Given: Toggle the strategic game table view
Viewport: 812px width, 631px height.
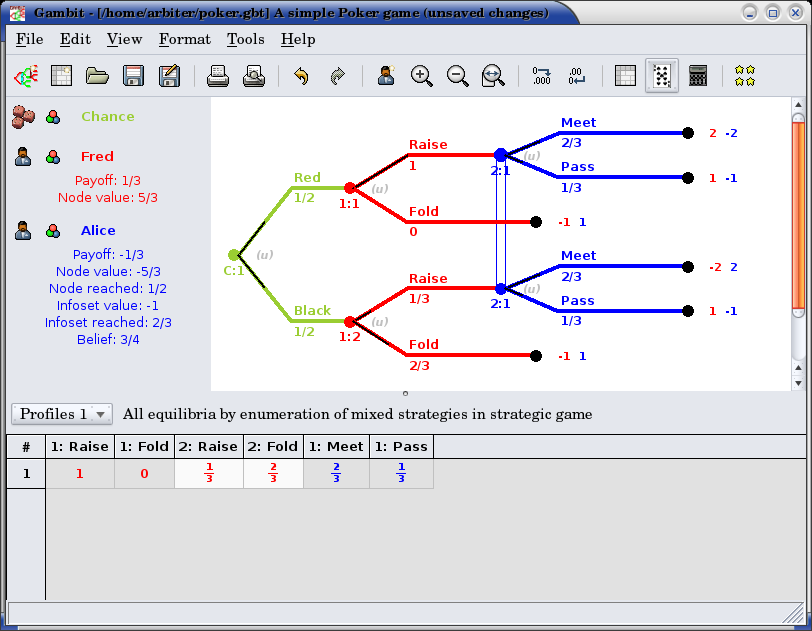Looking at the screenshot, I should pos(625,76).
